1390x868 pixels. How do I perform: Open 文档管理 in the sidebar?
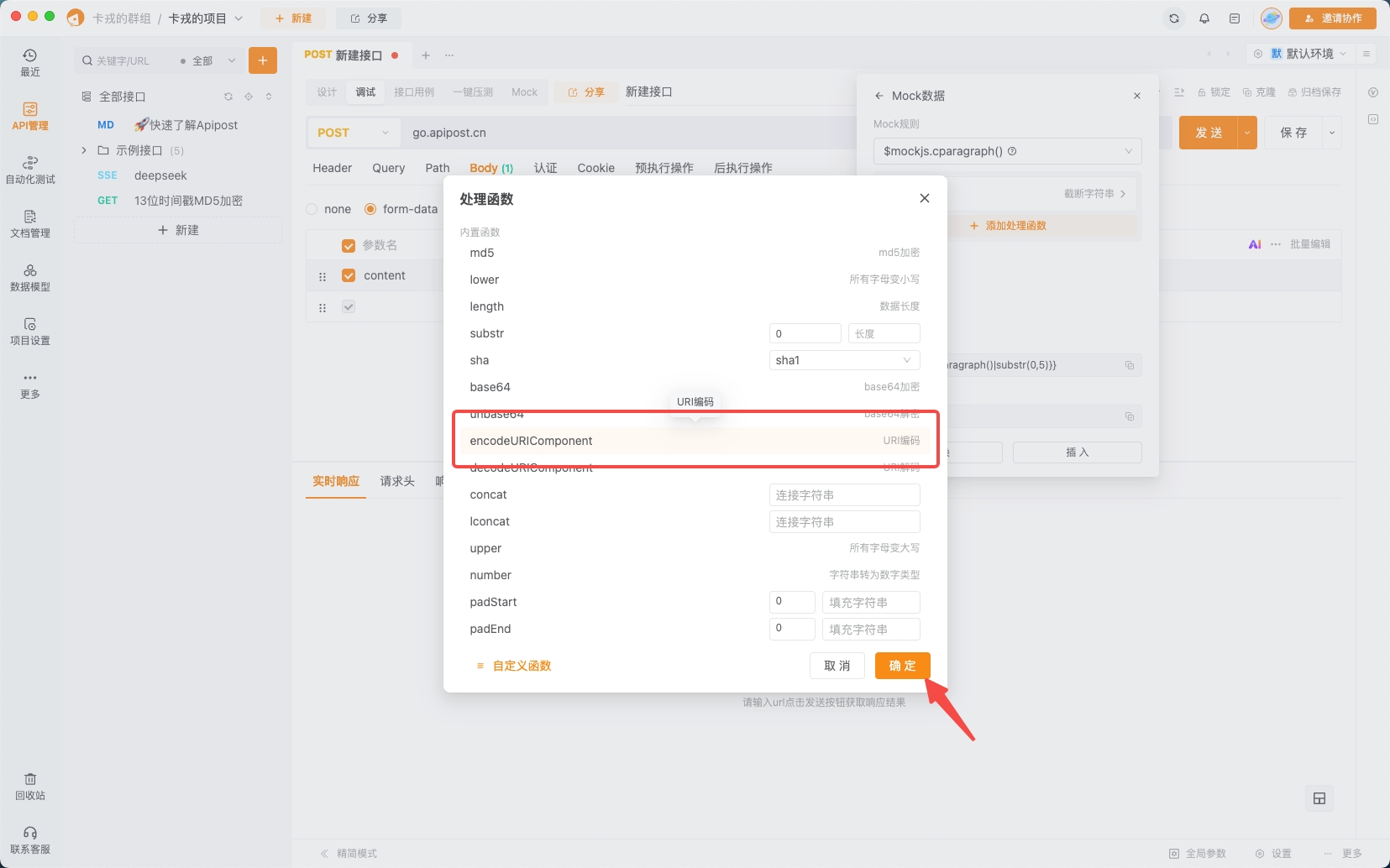(30, 223)
